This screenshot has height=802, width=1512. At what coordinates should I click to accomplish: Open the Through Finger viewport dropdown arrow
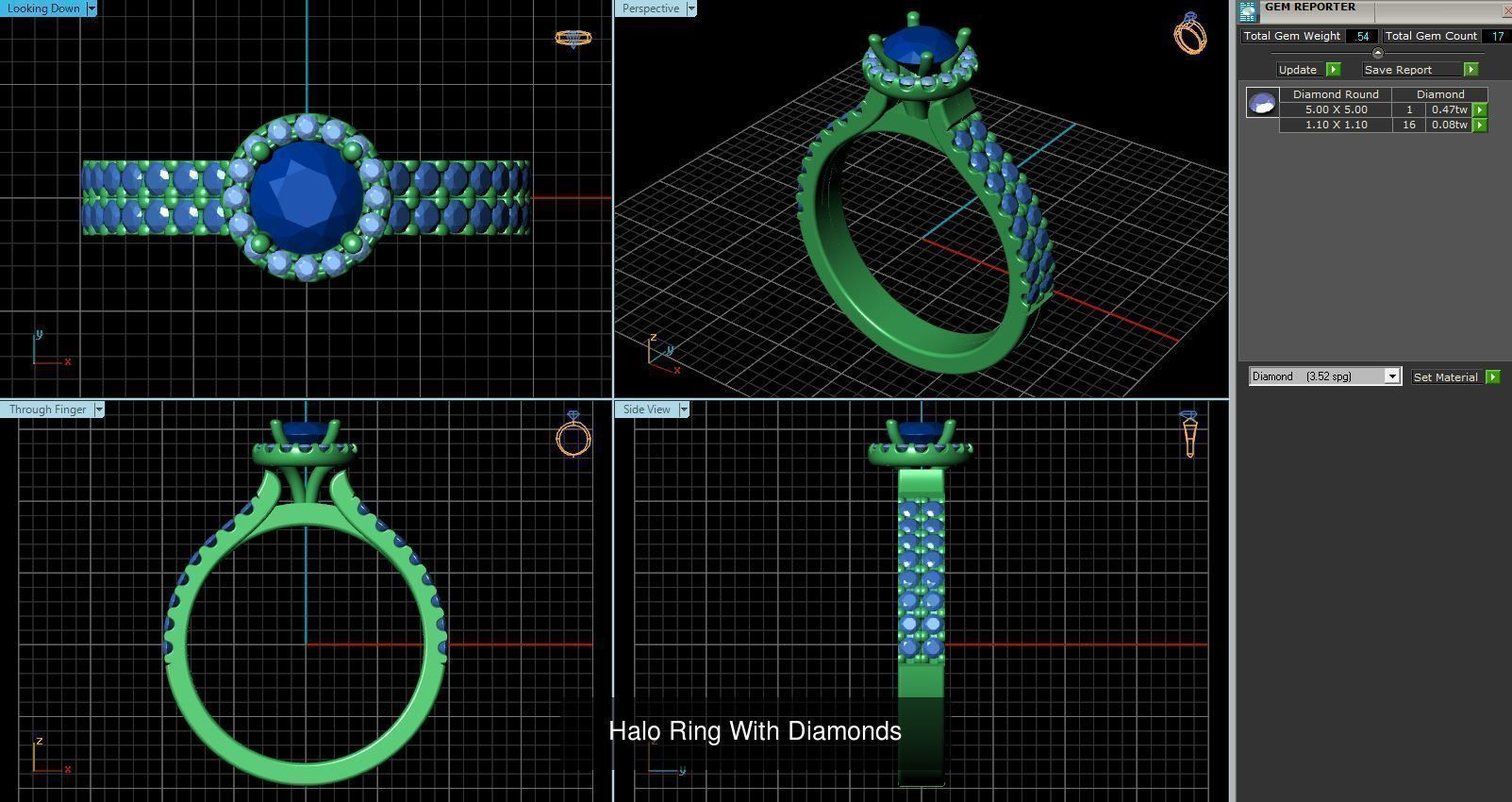tap(99, 409)
